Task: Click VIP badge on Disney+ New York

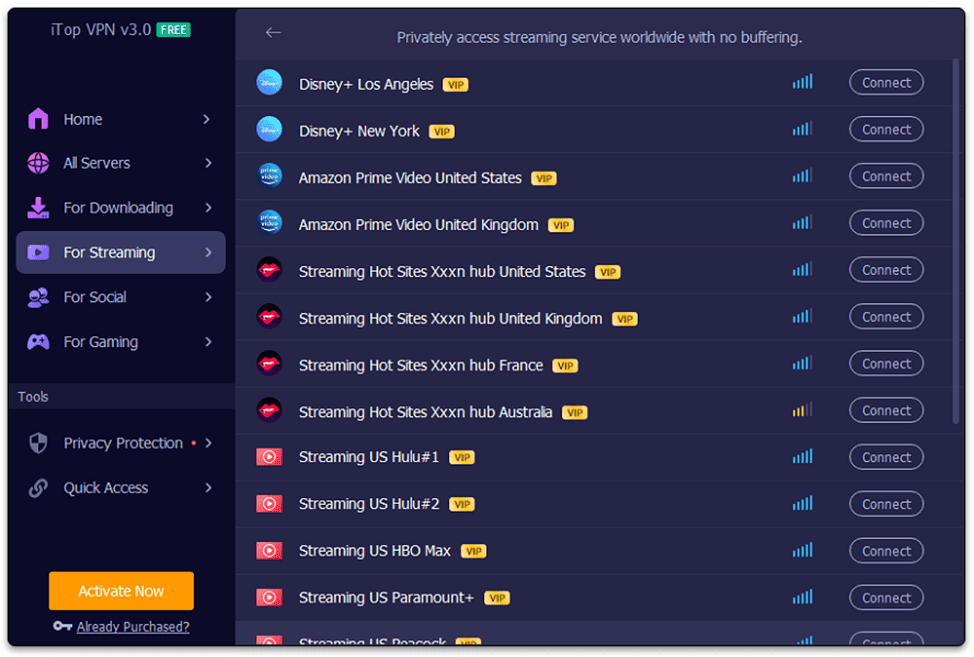Action: point(442,132)
